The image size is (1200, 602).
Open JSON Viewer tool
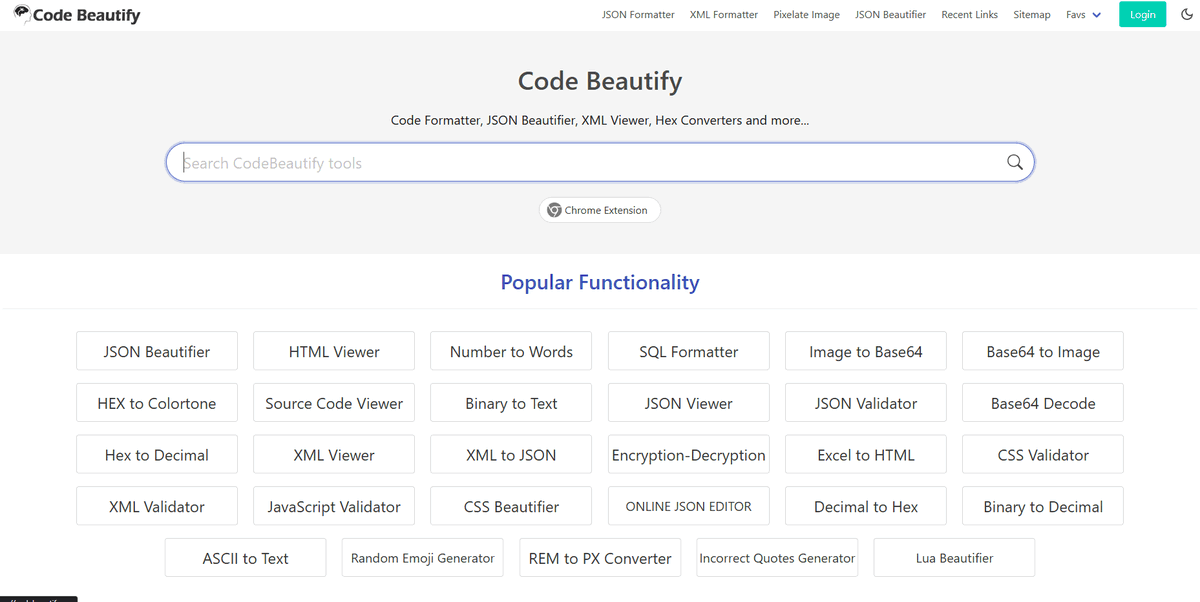[689, 403]
